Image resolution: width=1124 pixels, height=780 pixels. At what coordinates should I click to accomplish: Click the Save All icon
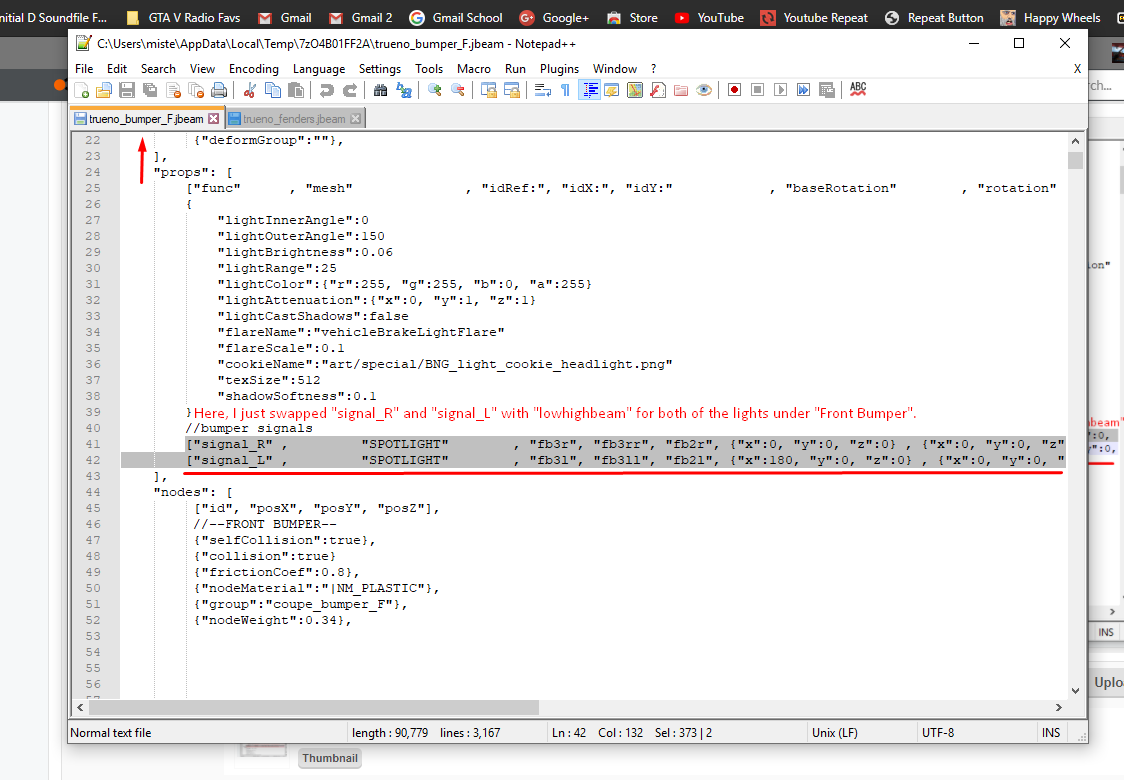150,90
